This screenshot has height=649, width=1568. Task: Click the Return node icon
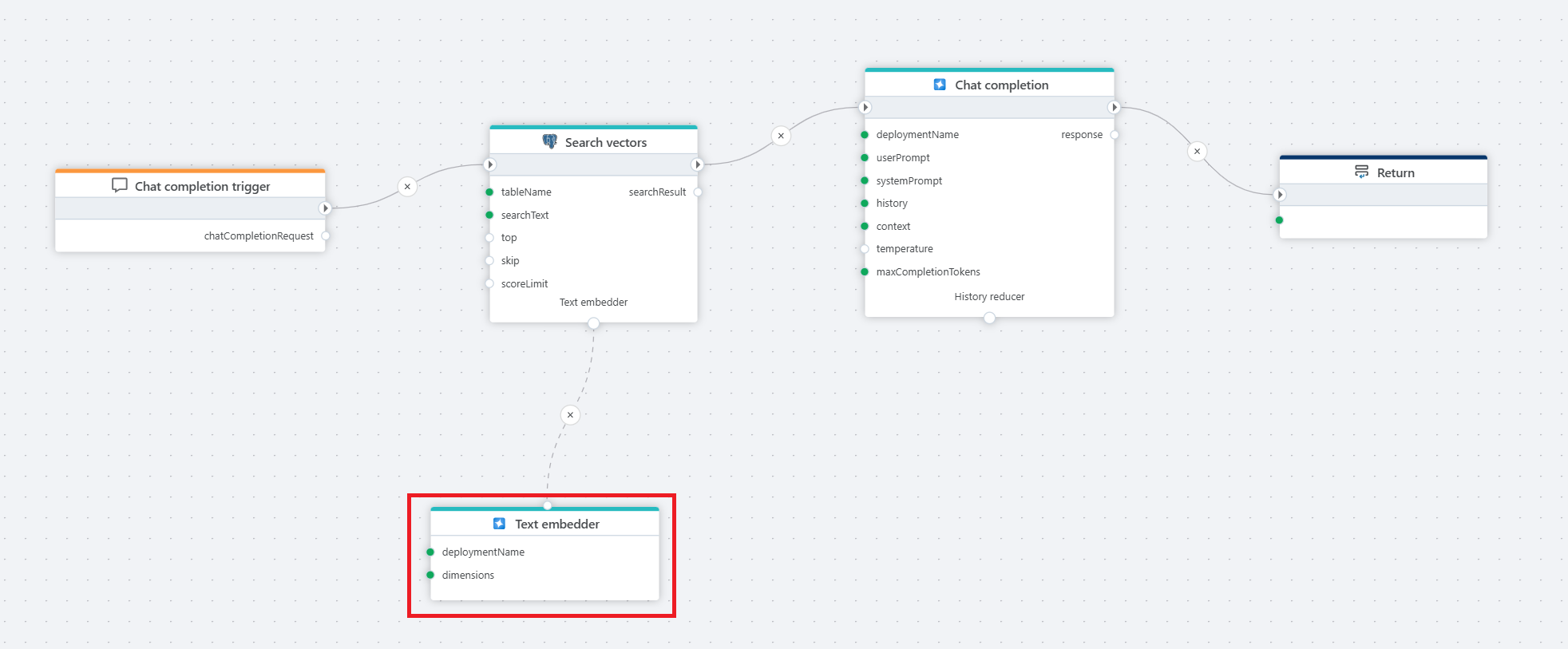click(1362, 172)
